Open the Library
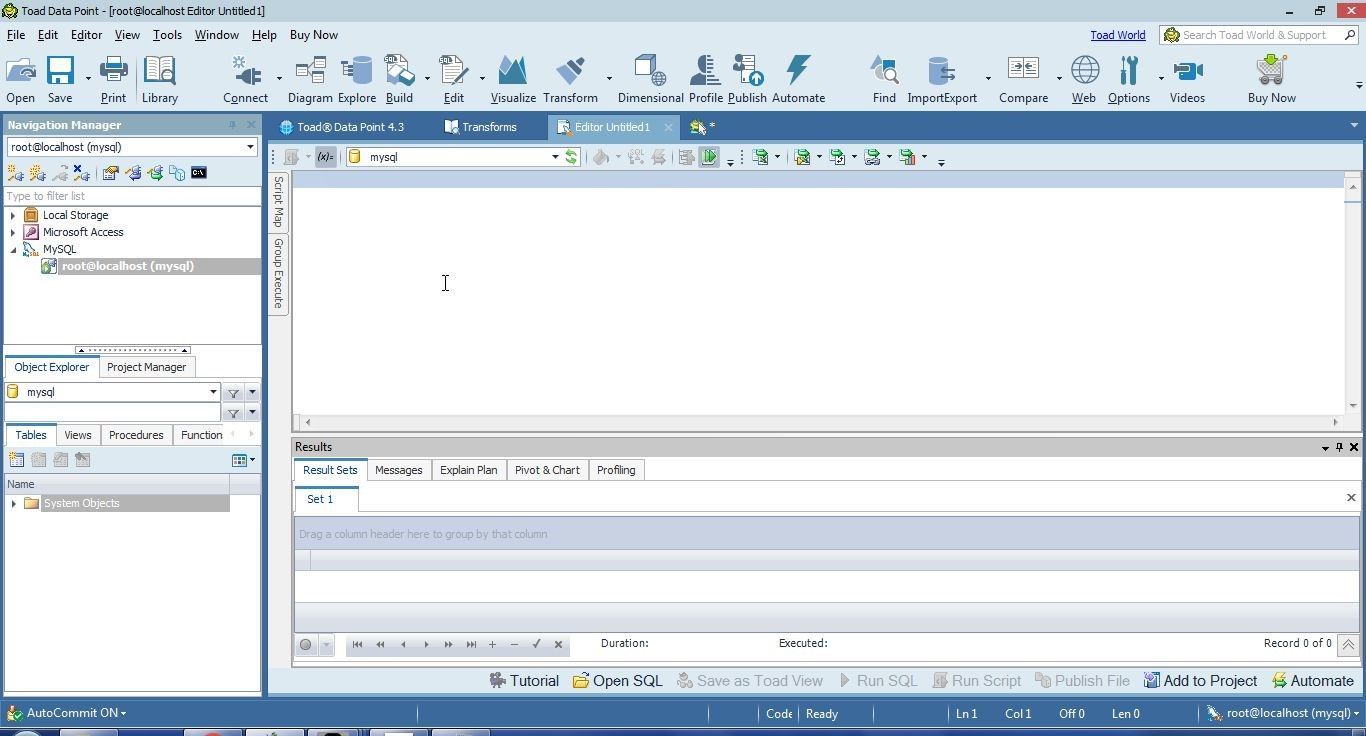 pos(159,79)
